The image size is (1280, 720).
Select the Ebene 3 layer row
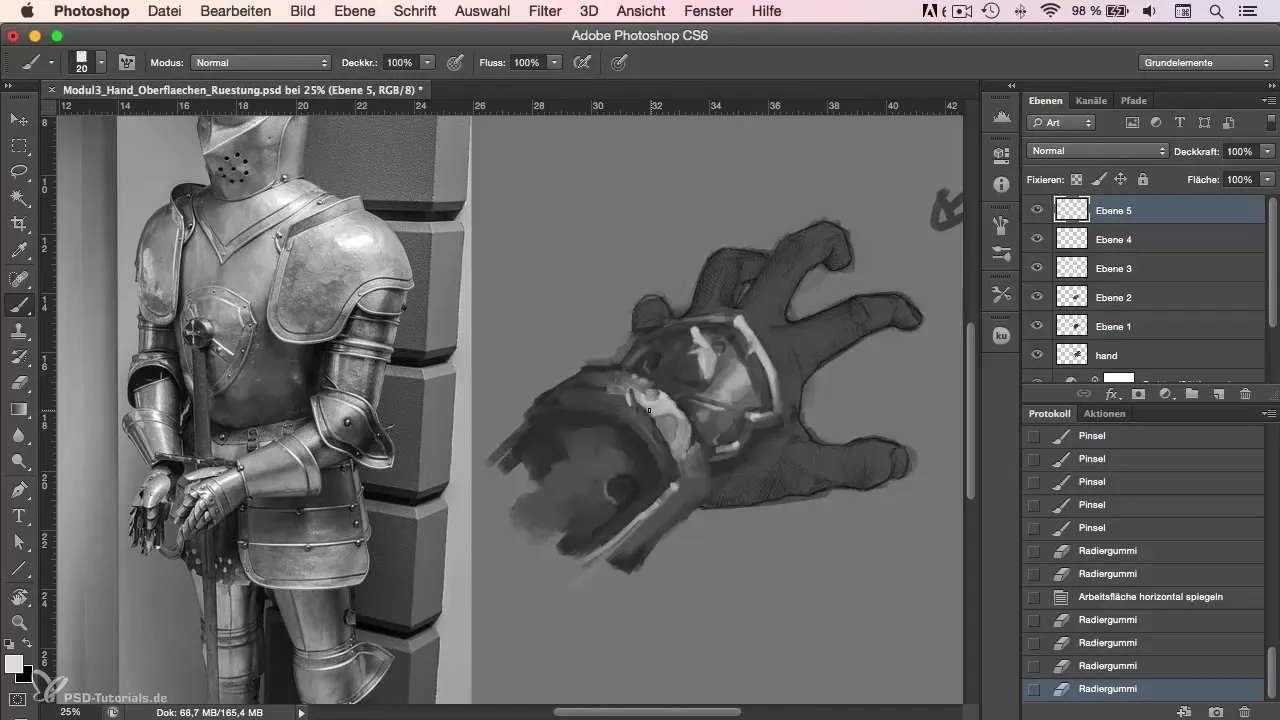pos(1145,268)
